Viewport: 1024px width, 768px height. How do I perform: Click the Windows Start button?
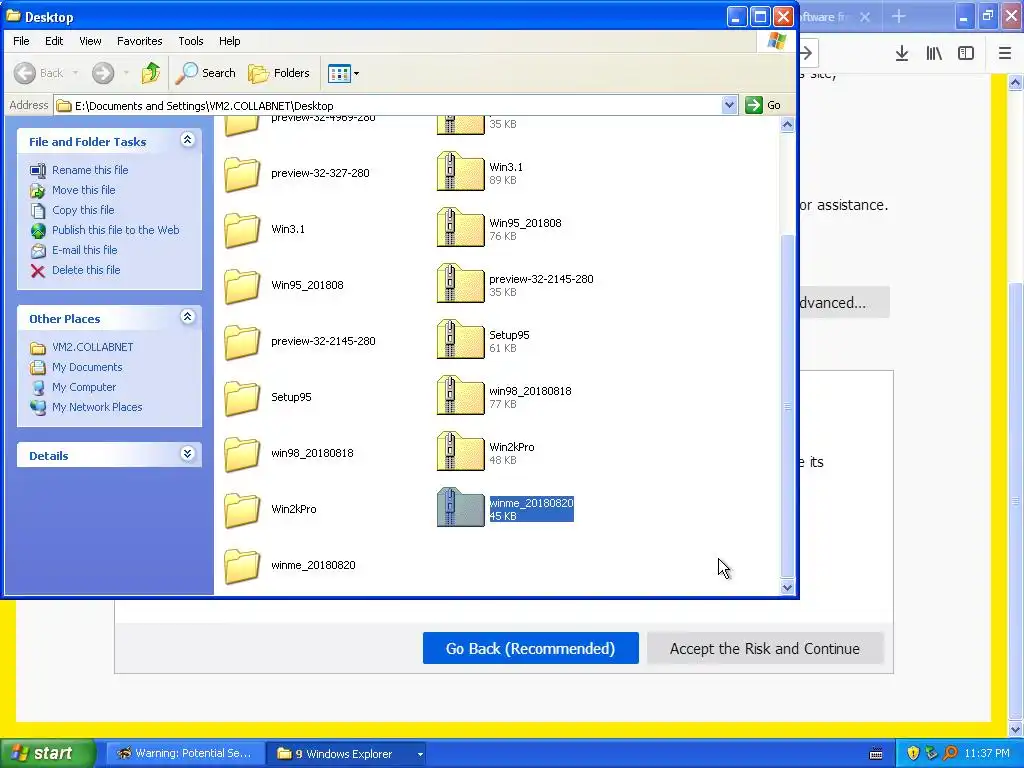click(x=48, y=754)
